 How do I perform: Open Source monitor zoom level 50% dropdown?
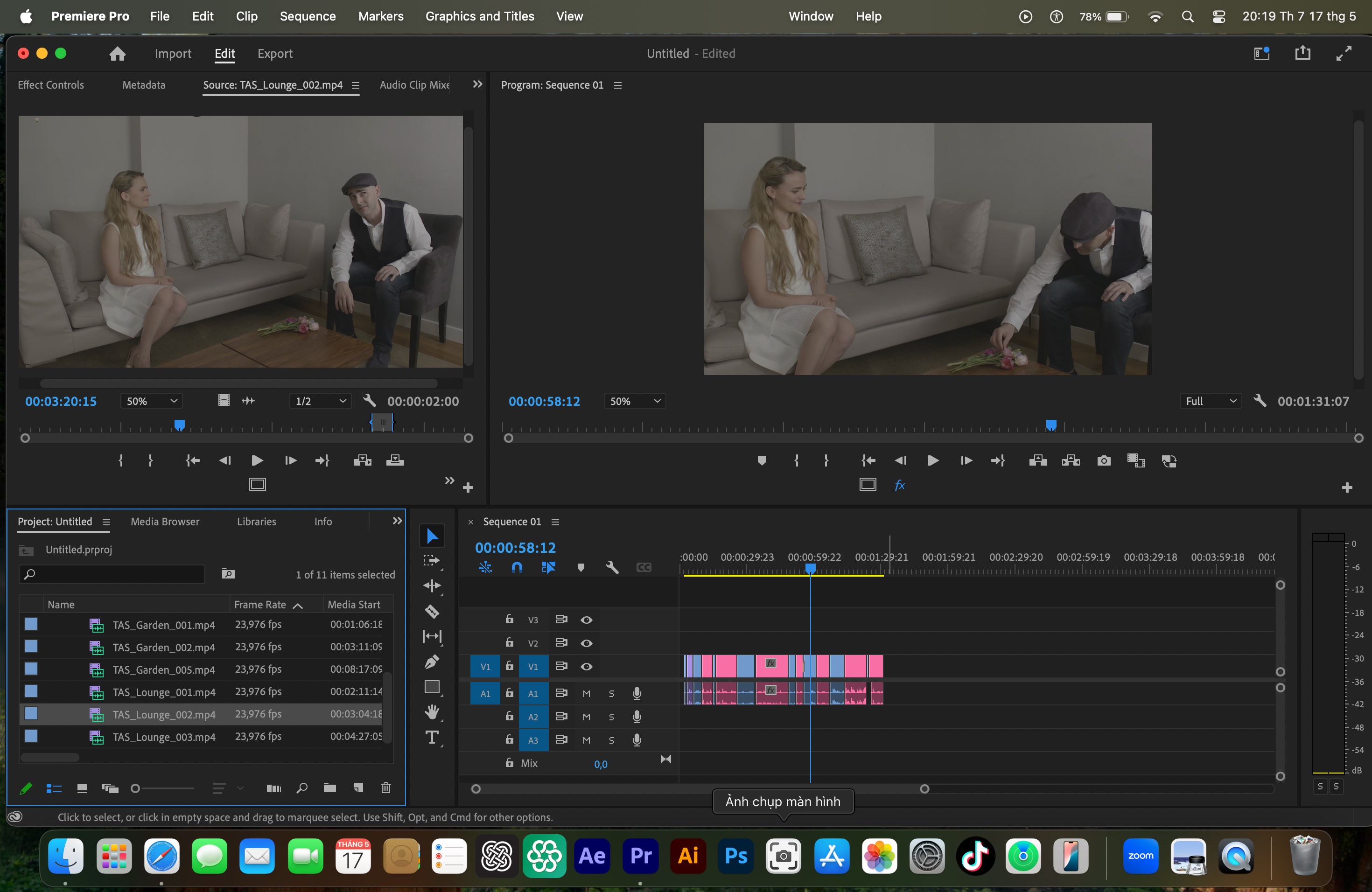(x=152, y=401)
